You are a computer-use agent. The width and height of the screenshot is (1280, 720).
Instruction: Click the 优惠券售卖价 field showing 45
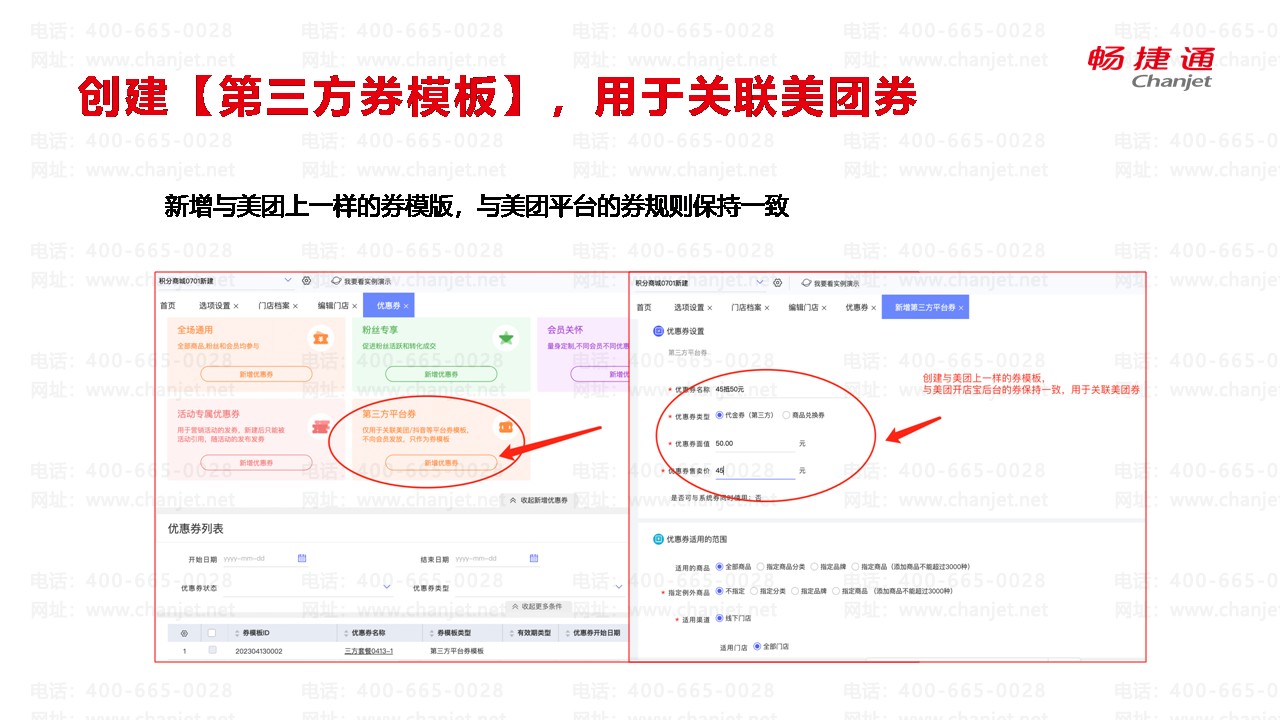click(x=755, y=470)
